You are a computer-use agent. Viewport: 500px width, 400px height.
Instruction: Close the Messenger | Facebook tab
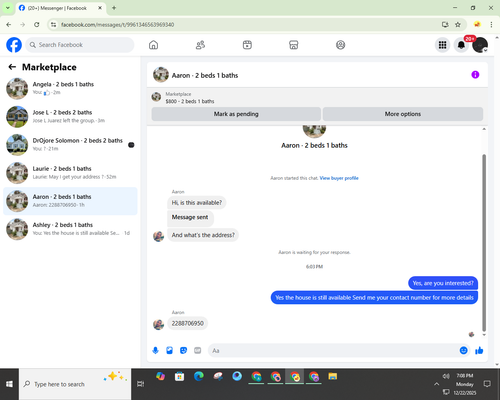(100, 8)
